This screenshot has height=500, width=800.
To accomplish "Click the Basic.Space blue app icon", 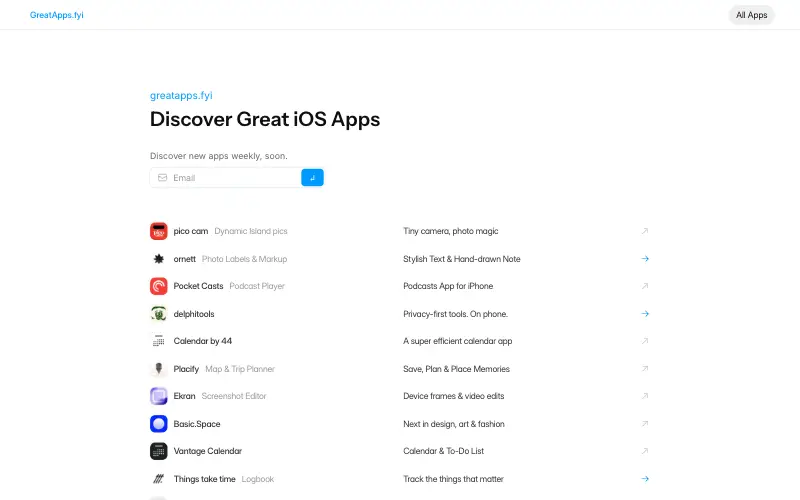I will (x=159, y=423).
